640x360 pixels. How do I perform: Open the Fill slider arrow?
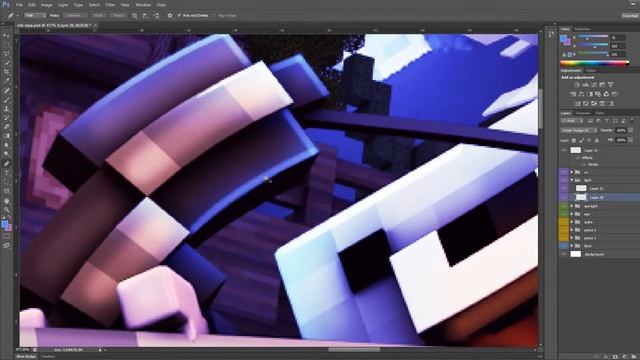pyautogui.click(x=631, y=140)
